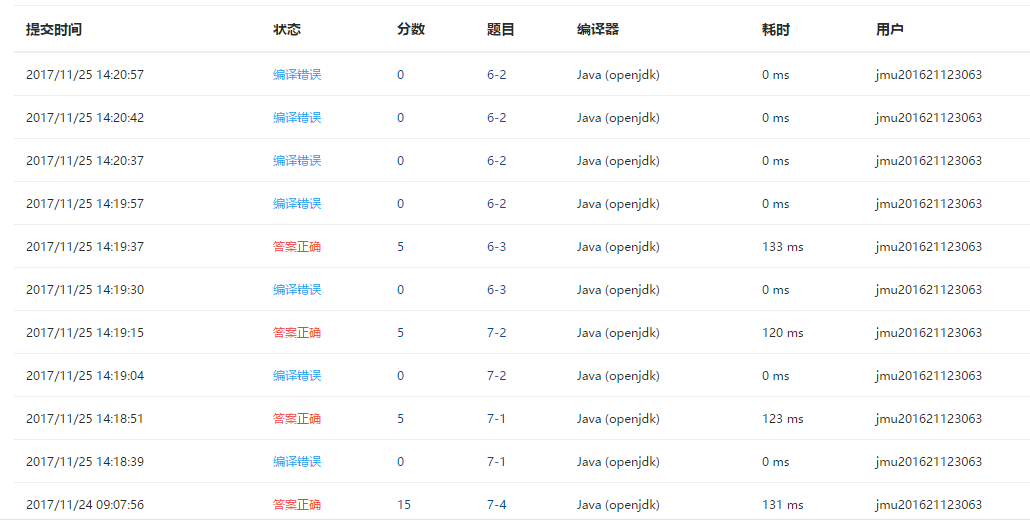Open problem 7-4 in the 09:07:56 row
1030x520 pixels.
point(497,505)
